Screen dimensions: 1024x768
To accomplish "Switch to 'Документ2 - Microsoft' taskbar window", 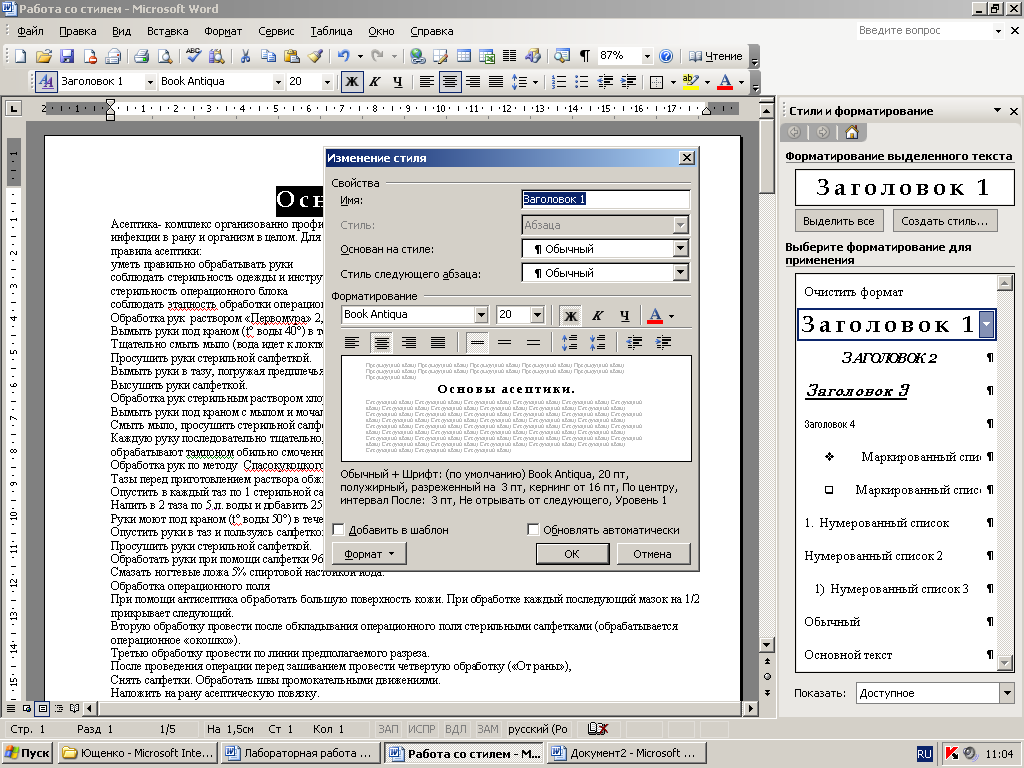I will [x=626, y=753].
